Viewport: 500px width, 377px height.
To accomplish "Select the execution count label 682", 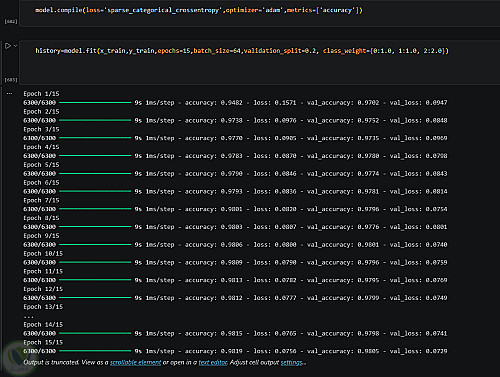I will click(11, 22).
